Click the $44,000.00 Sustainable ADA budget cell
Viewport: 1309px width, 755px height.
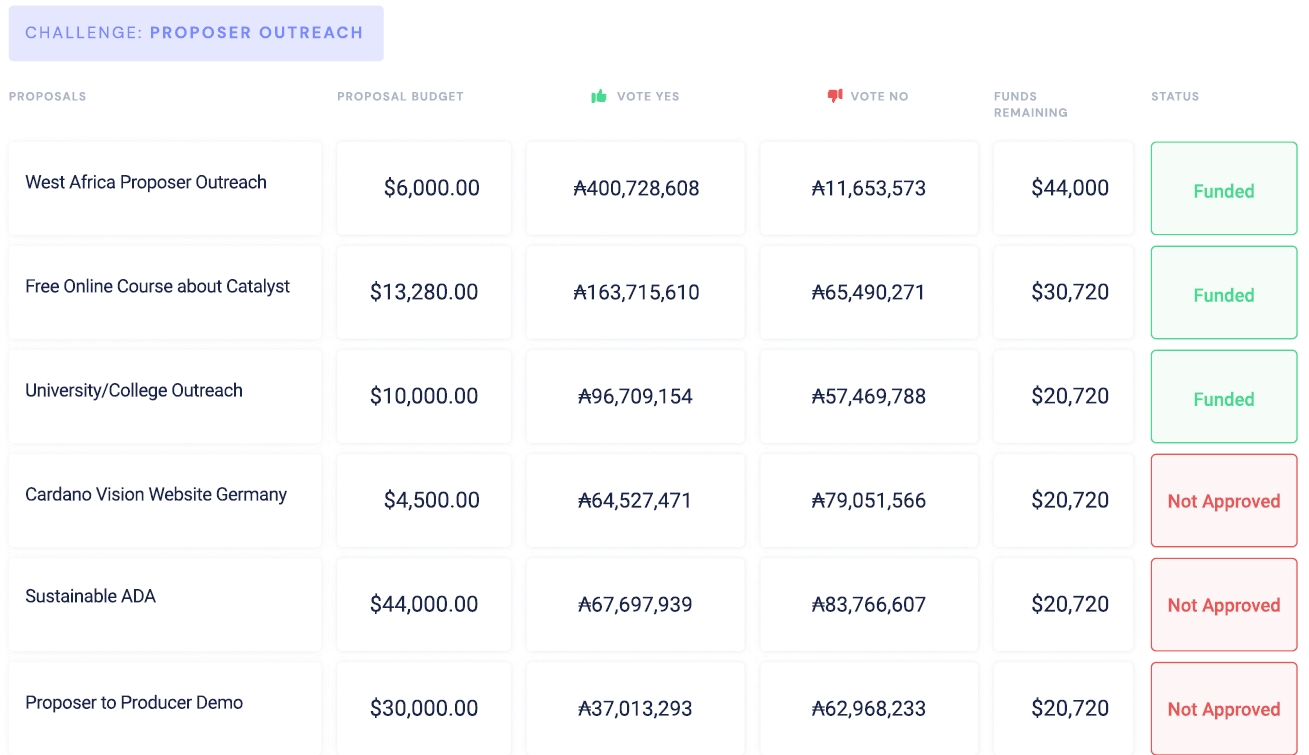coord(424,604)
